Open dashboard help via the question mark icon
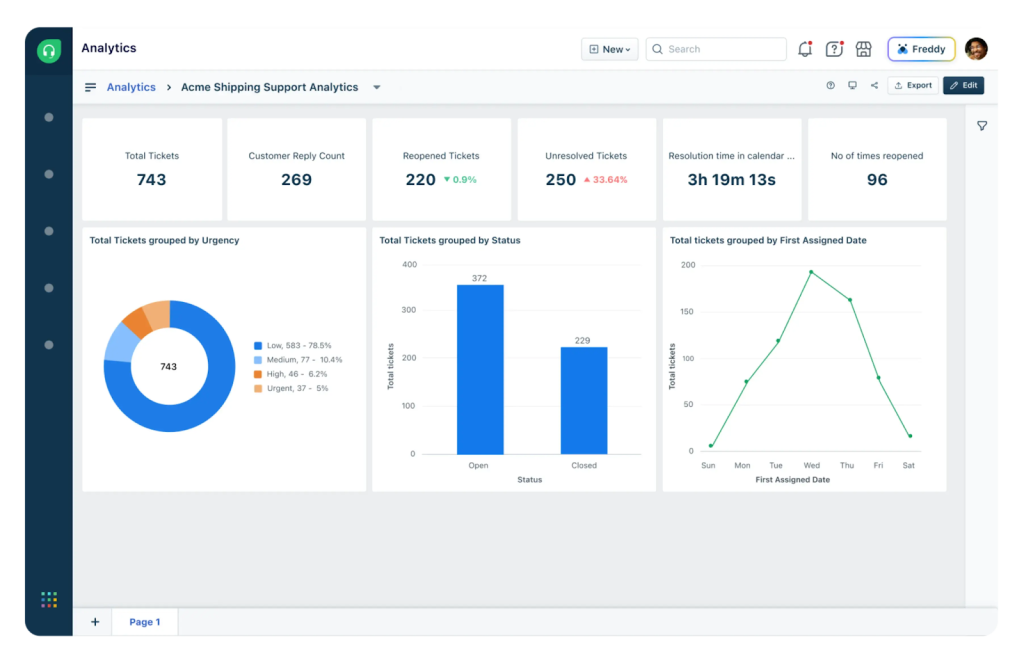The image size is (1024, 663). pyautogui.click(x=830, y=85)
